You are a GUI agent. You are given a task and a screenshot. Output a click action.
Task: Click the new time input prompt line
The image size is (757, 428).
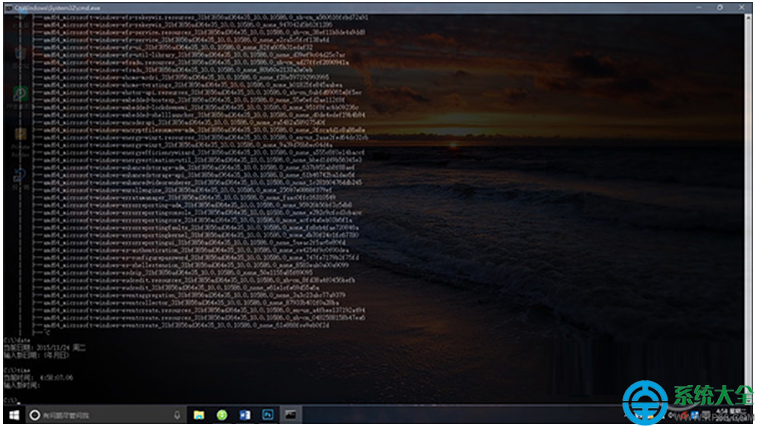[25, 384]
